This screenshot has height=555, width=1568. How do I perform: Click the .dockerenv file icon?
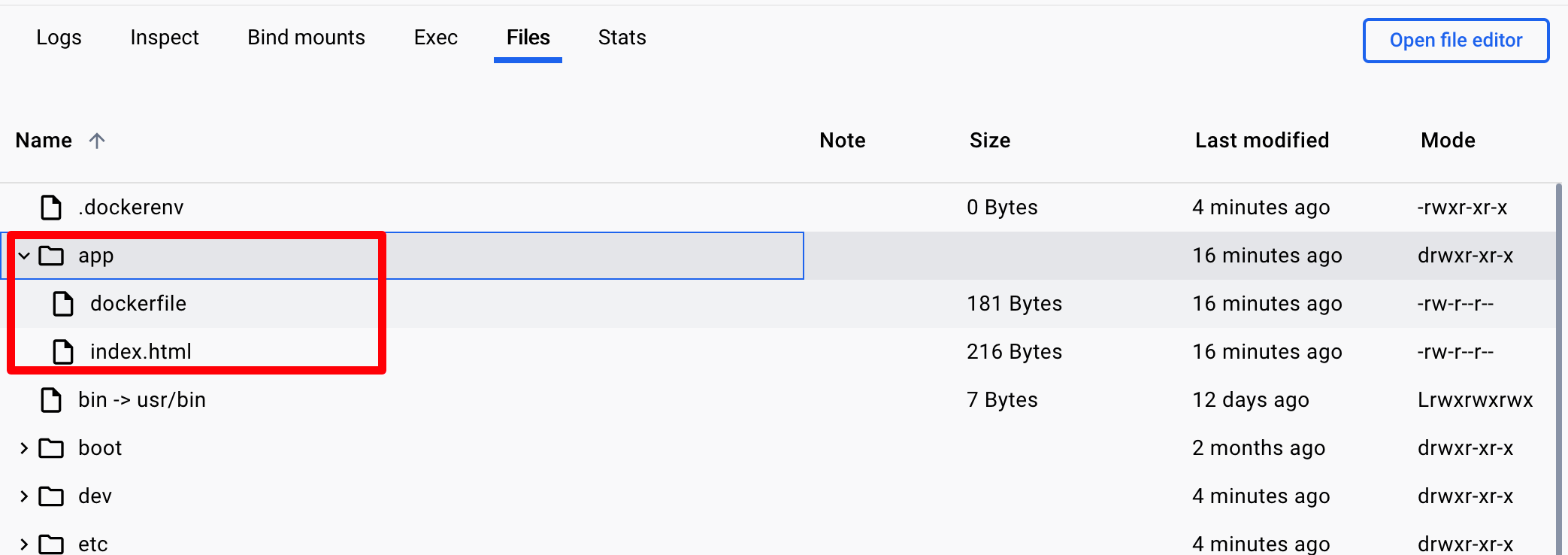tap(51, 208)
